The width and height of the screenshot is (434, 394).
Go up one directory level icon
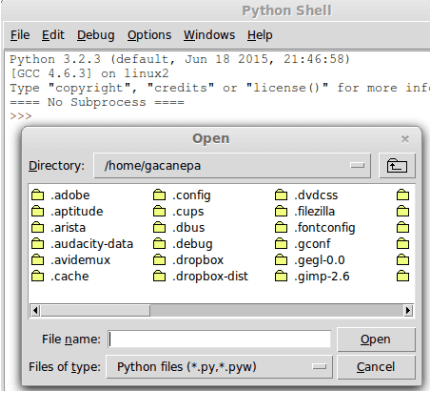point(397,166)
